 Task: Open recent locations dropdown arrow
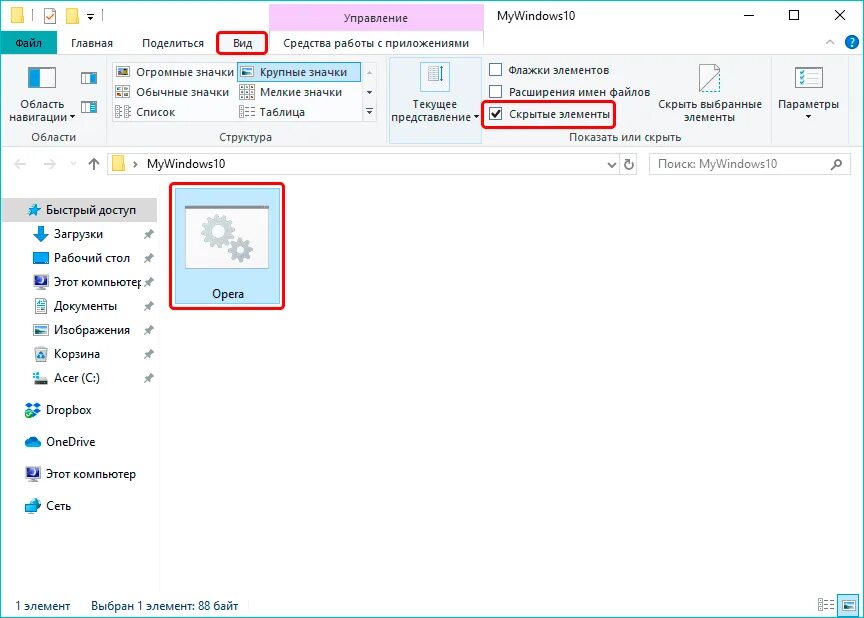point(73,164)
